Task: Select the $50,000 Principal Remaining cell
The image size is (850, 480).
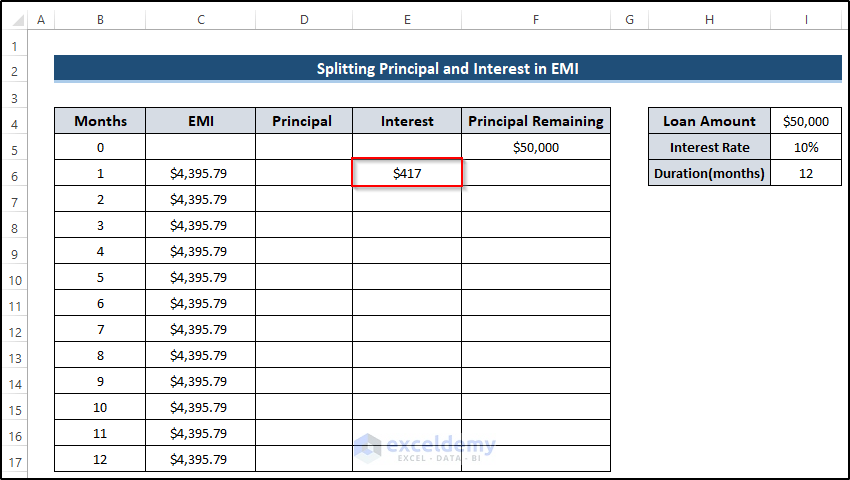Action: click(x=536, y=147)
